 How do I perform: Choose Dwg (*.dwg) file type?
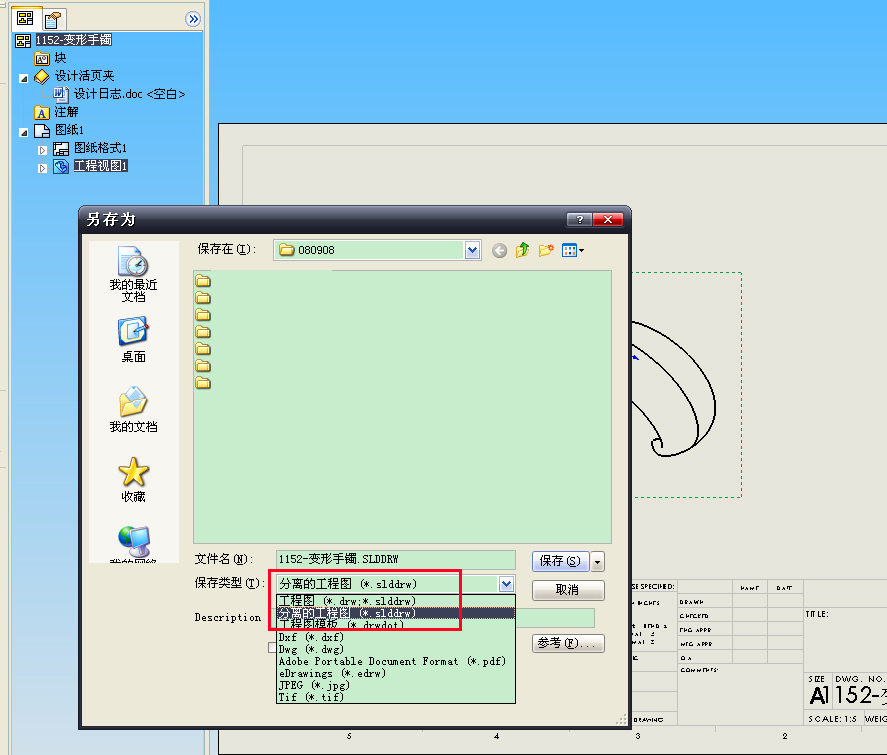[395, 649]
